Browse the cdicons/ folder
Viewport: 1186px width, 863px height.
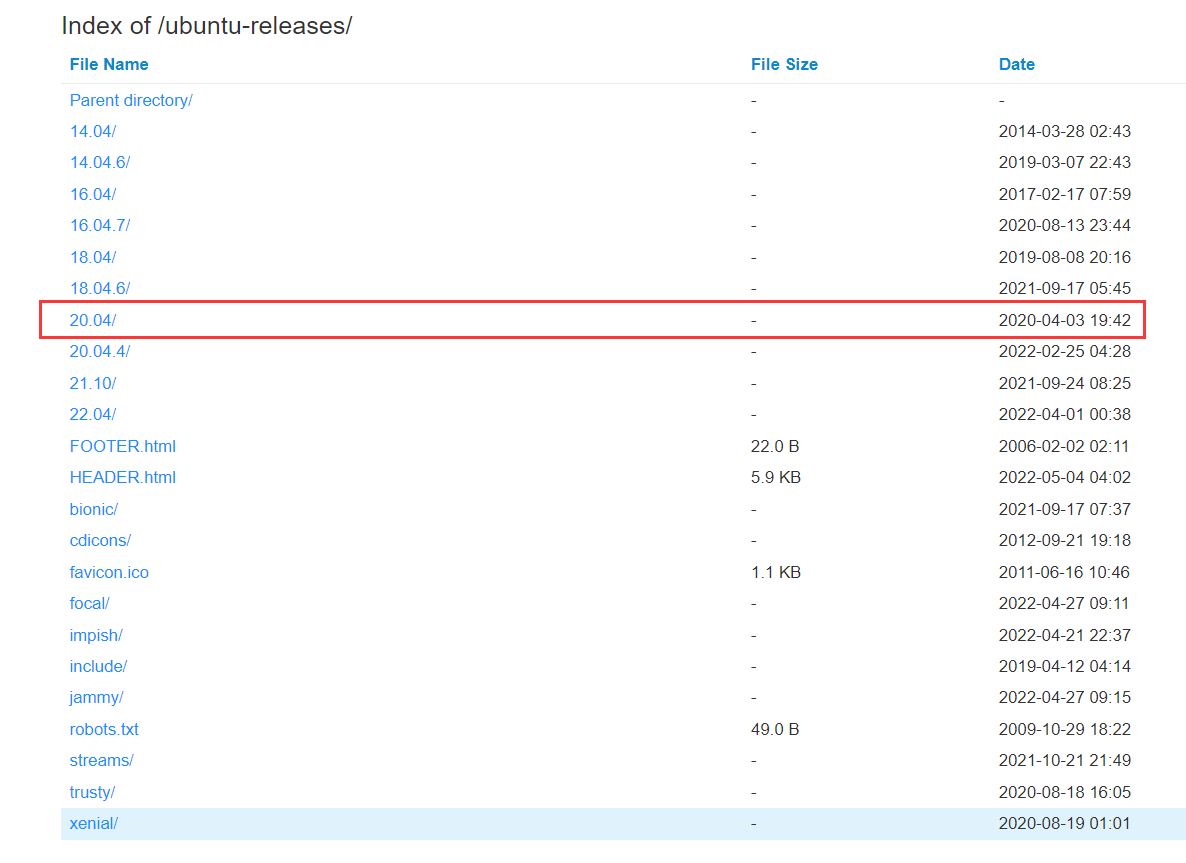(101, 540)
